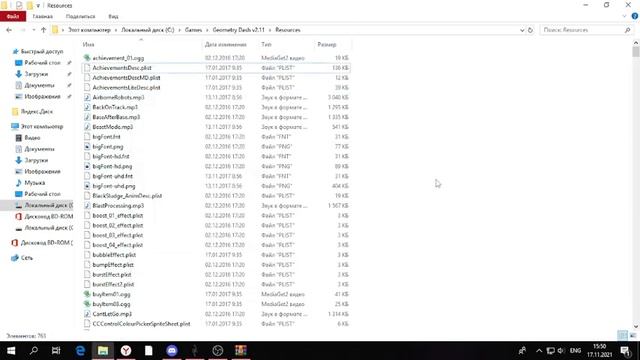Viewport: 640px width, 360px height.
Task: Select Geometry Dash v2.11 in address path
Action: (x=239, y=30)
